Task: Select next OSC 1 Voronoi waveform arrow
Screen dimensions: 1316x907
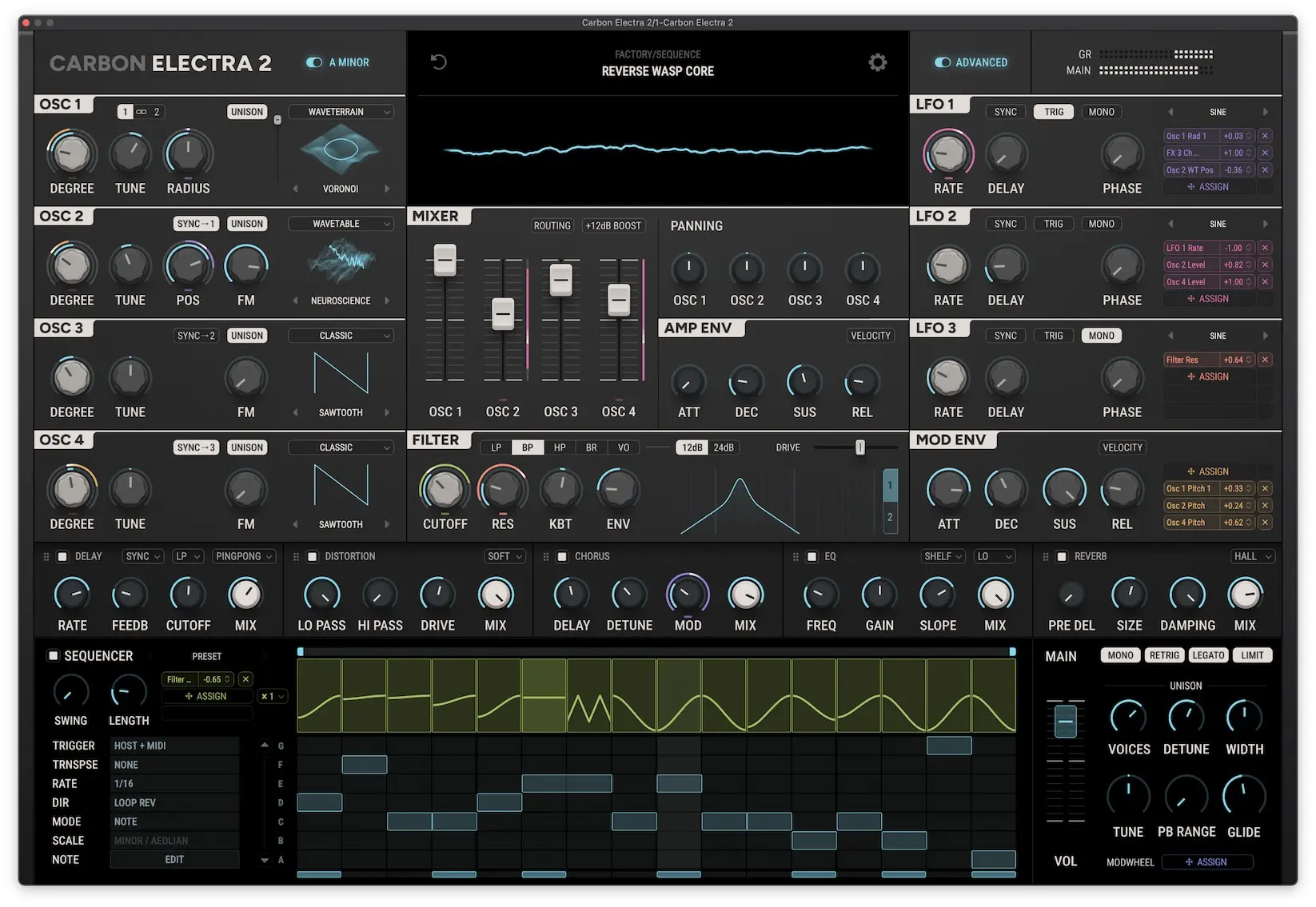Action: pyautogui.click(x=387, y=189)
